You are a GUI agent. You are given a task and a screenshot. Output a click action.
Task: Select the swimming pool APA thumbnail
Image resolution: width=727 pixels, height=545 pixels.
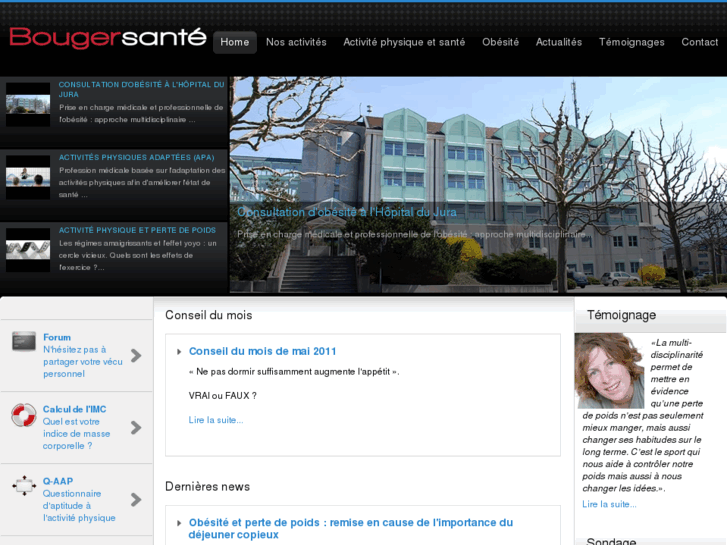click(x=28, y=177)
